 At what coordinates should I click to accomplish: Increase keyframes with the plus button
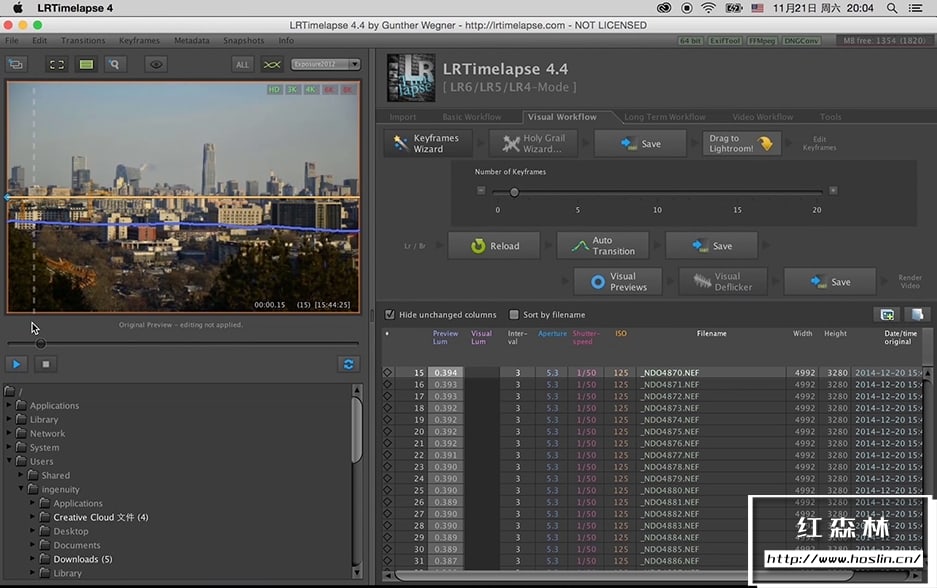(x=833, y=191)
